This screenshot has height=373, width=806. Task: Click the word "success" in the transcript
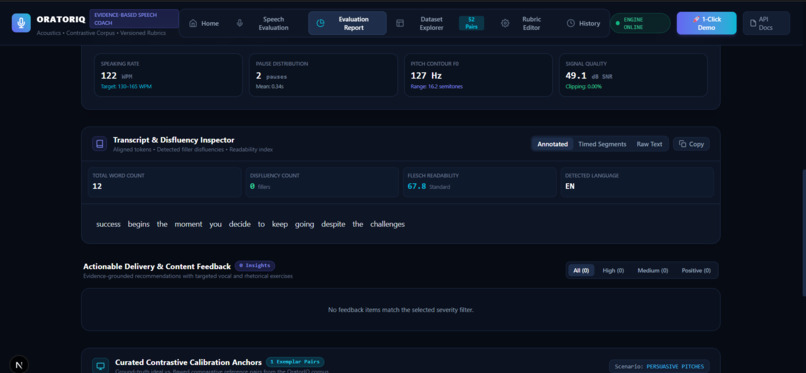(108, 224)
